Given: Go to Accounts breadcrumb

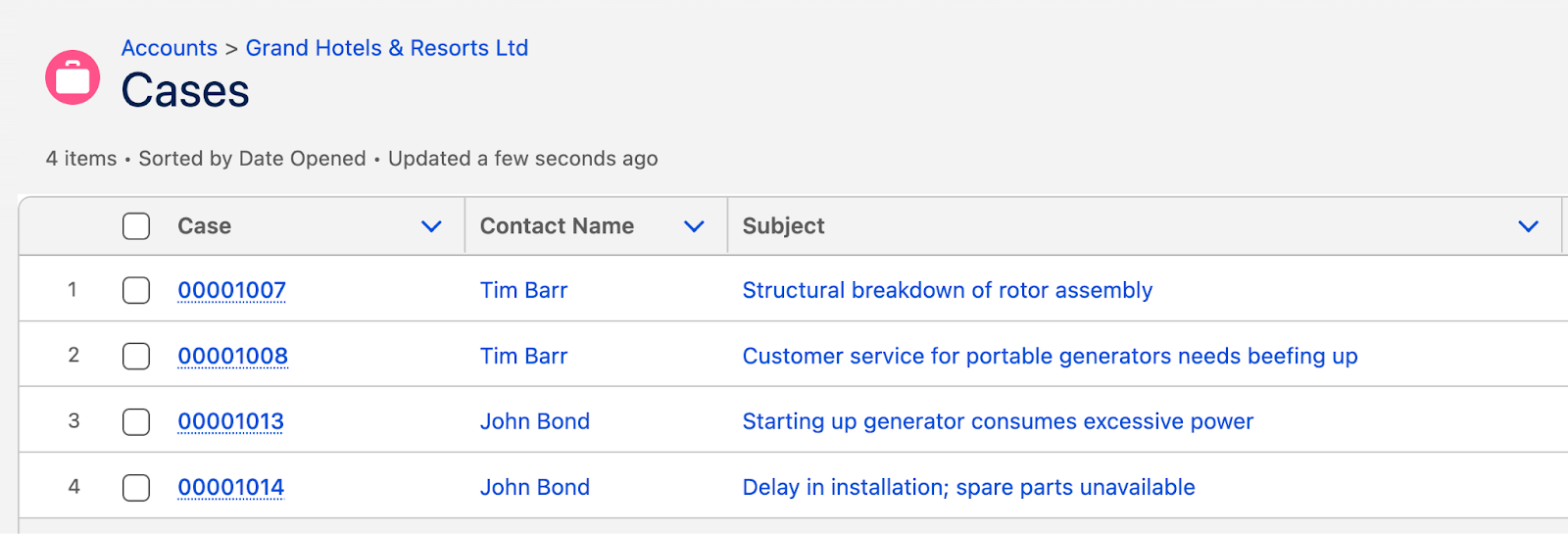Looking at the screenshot, I should click(x=170, y=48).
